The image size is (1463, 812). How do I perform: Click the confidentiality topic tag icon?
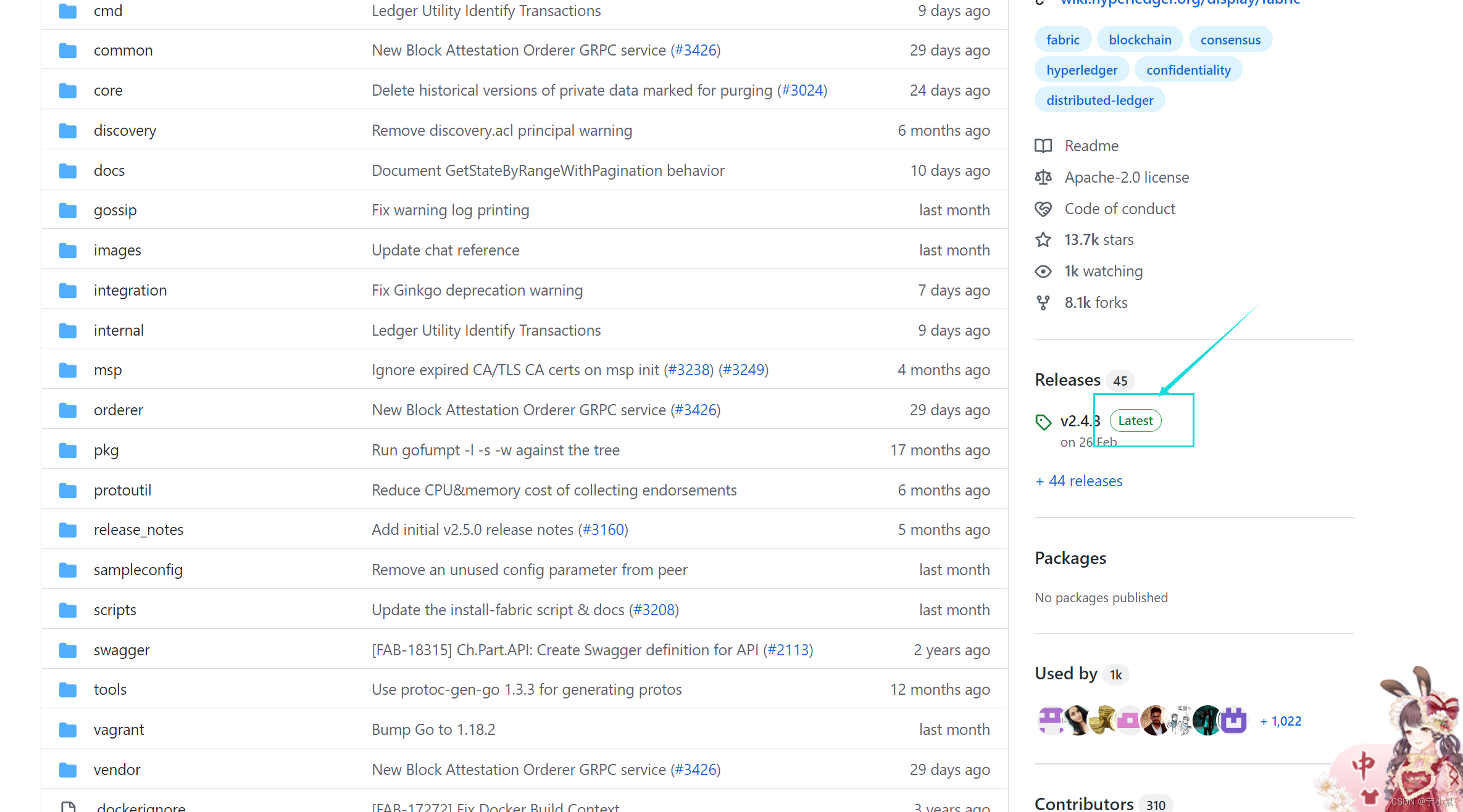1188,69
